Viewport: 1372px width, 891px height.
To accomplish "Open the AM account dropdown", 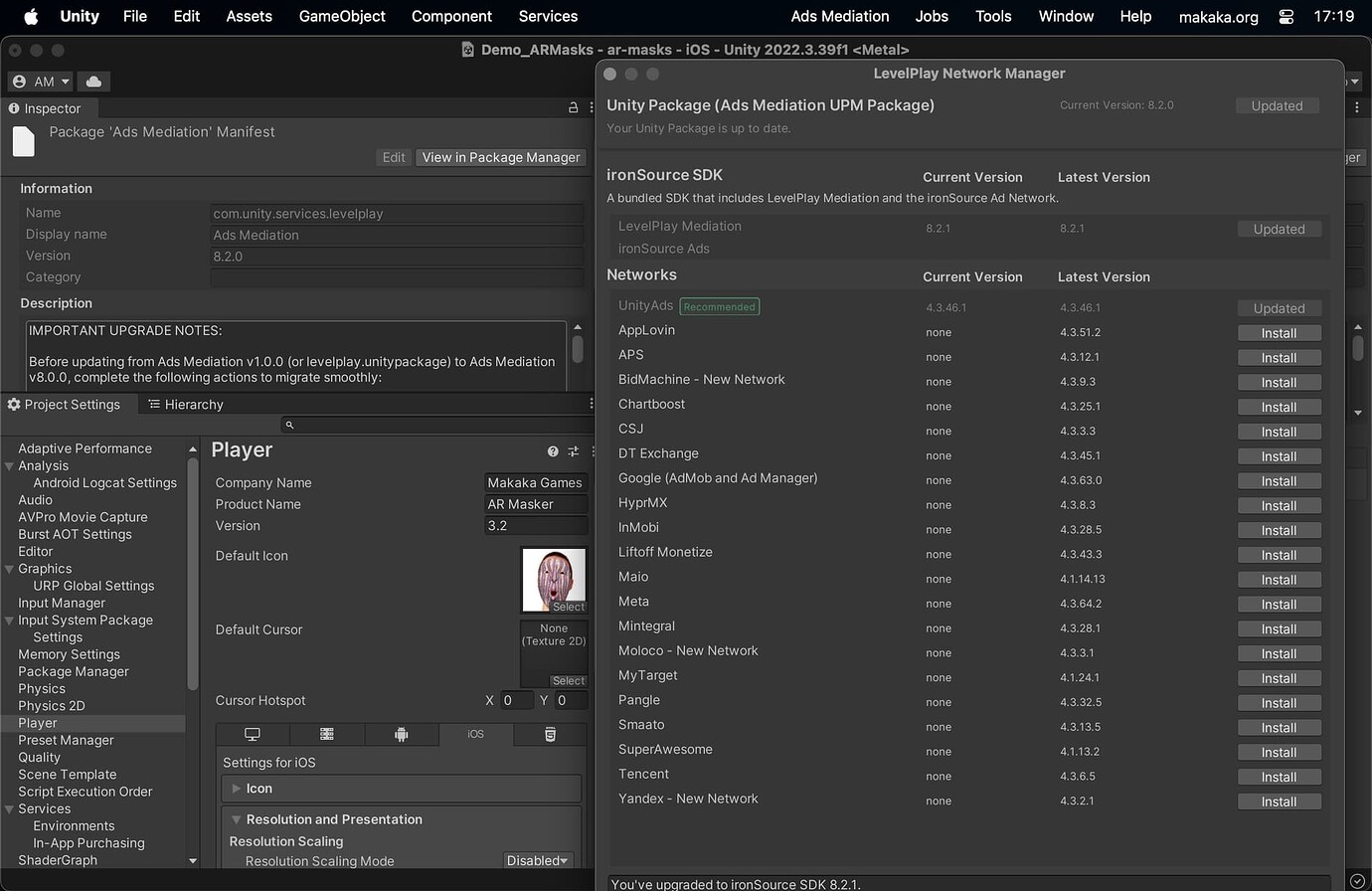I will coord(40,81).
